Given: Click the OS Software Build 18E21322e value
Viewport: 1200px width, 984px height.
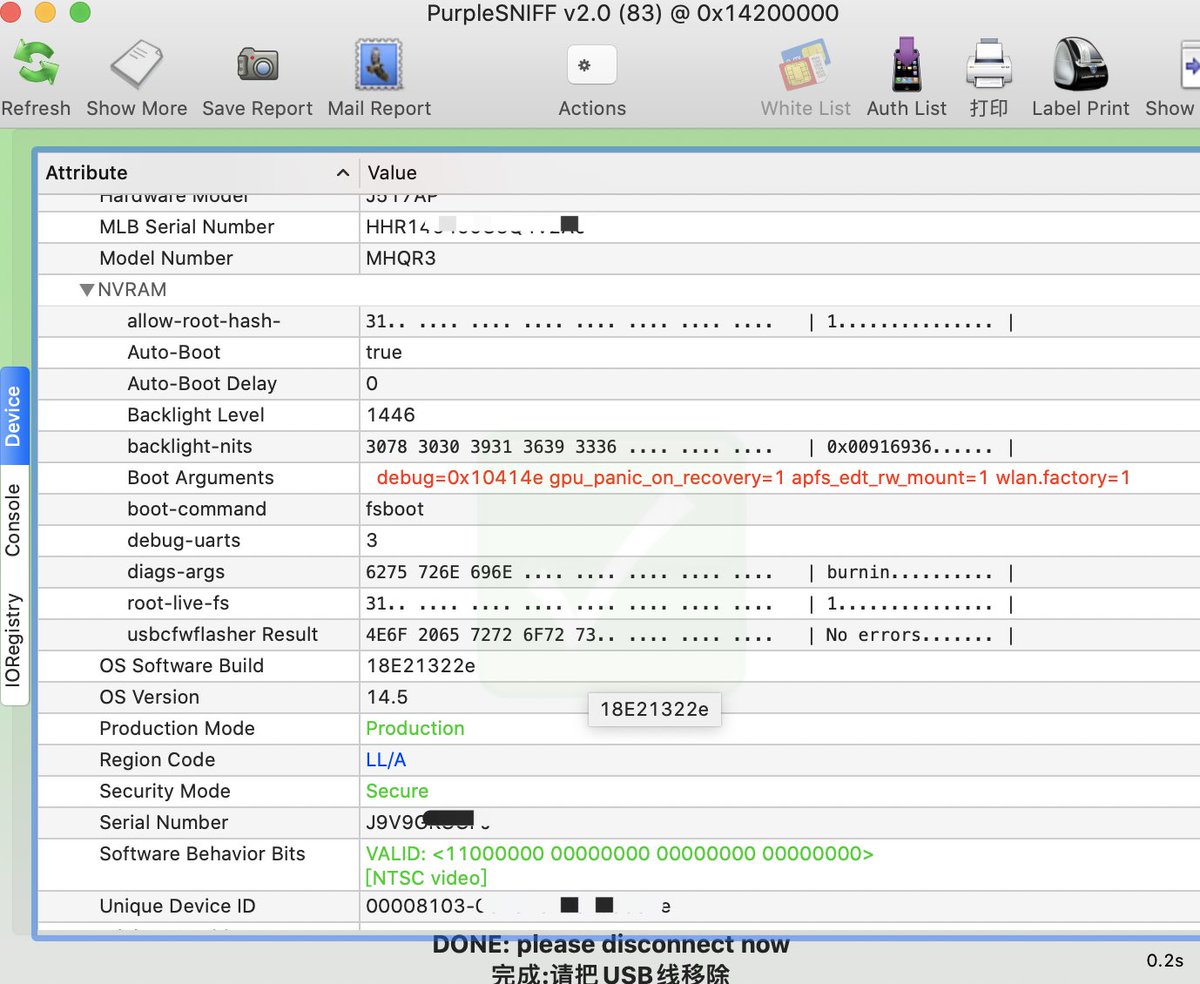Looking at the screenshot, I should click(420, 666).
